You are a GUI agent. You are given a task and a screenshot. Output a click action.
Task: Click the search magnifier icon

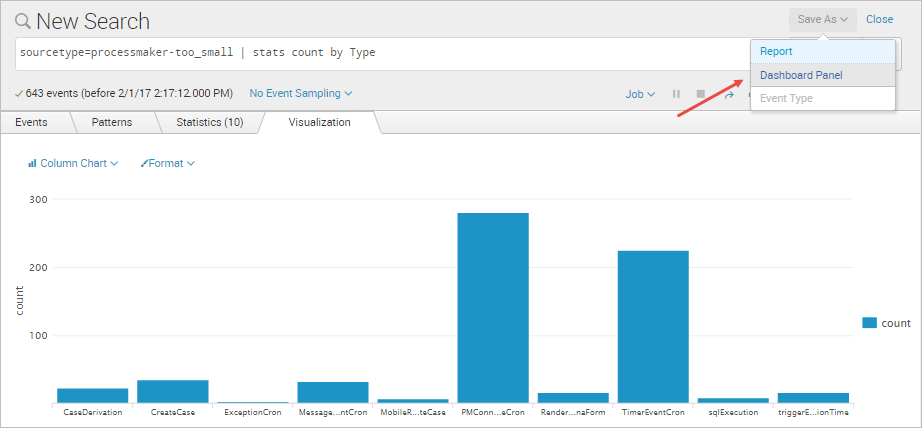(23, 21)
